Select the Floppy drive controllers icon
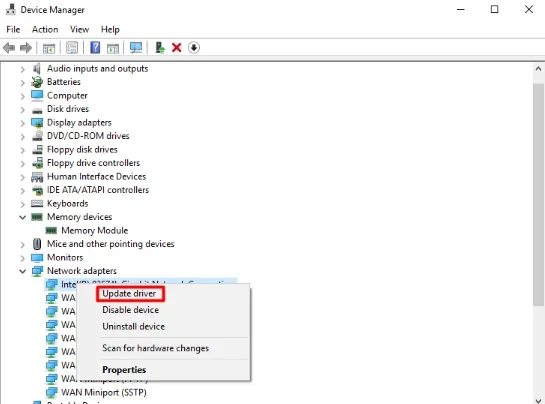This screenshot has width=545, height=404. click(x=37, y=163)
